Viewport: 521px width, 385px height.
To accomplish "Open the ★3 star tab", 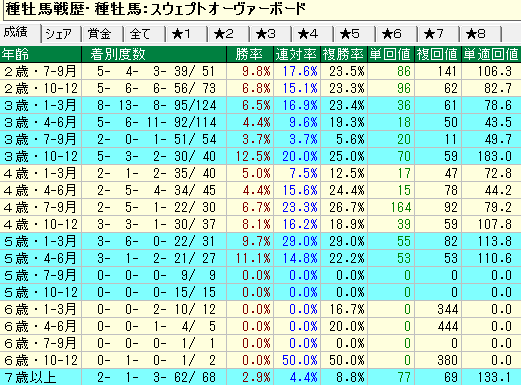I will [270, 34].
